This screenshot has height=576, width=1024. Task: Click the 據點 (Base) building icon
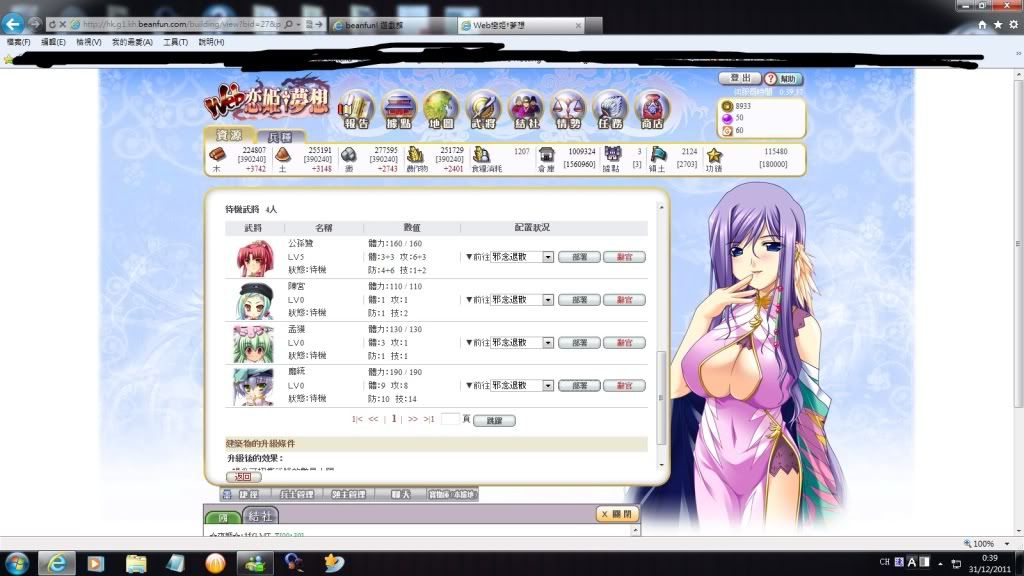[x=399, y=108]
